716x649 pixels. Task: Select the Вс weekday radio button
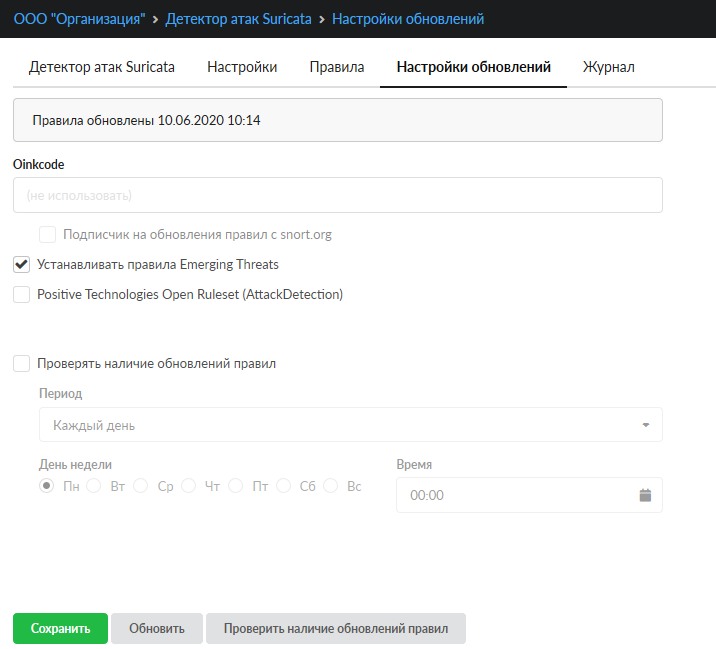(x=331, y=485)
